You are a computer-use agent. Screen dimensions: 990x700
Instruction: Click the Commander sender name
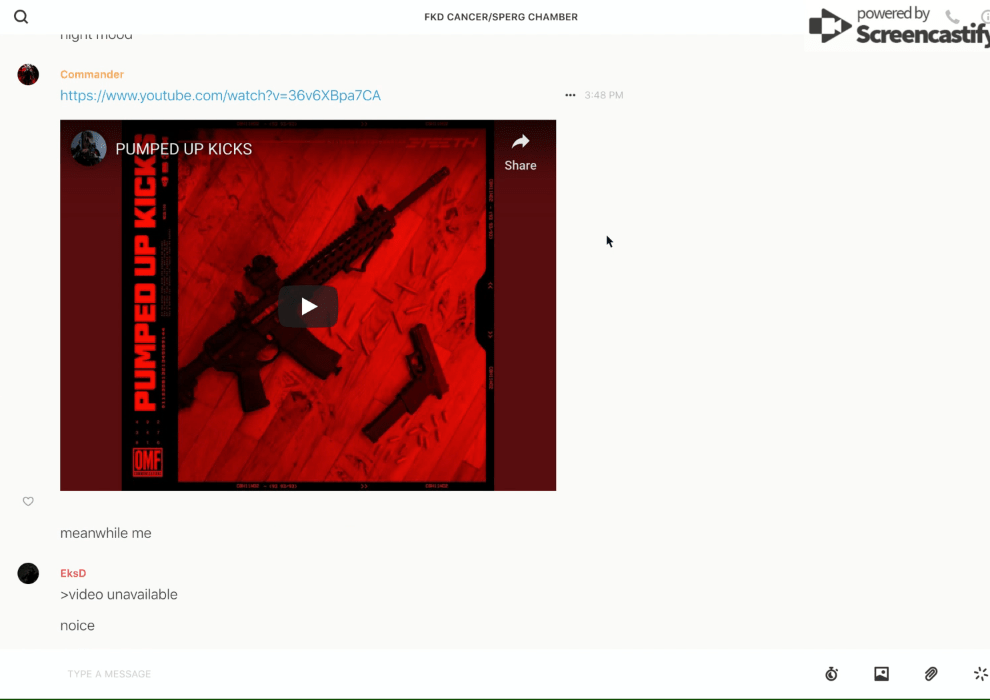click(92, 75)
